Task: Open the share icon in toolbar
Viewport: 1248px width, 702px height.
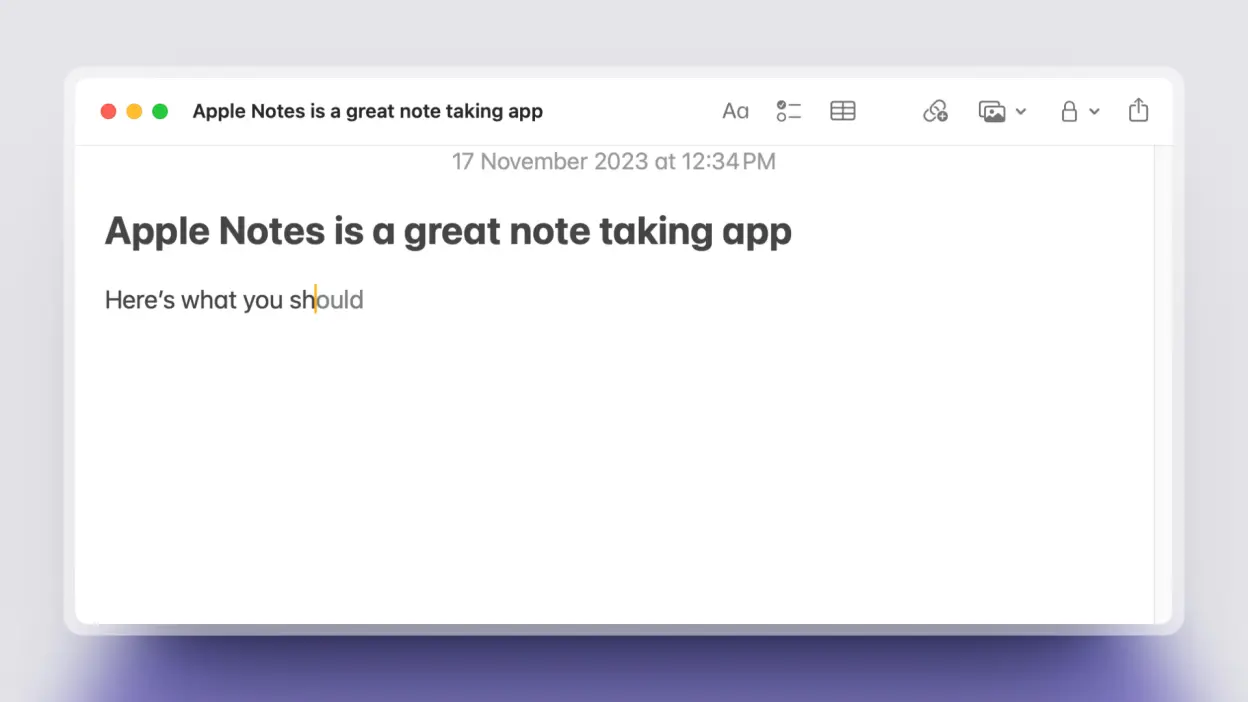Action: [x=1138, y=110]
